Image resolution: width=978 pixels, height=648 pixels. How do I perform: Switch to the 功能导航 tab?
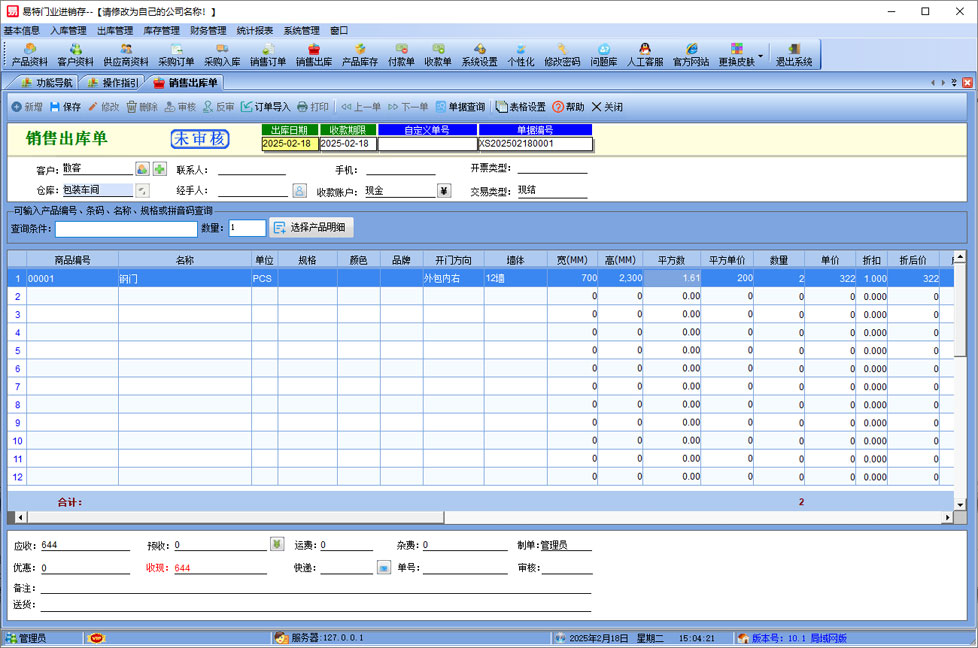point(46,83)
